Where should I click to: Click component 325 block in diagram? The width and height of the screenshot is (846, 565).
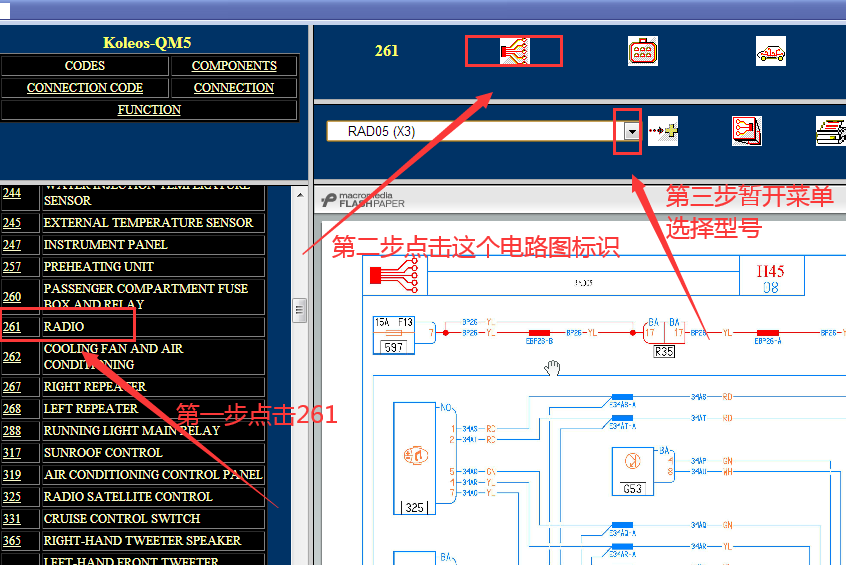click(x=414, y=458)
